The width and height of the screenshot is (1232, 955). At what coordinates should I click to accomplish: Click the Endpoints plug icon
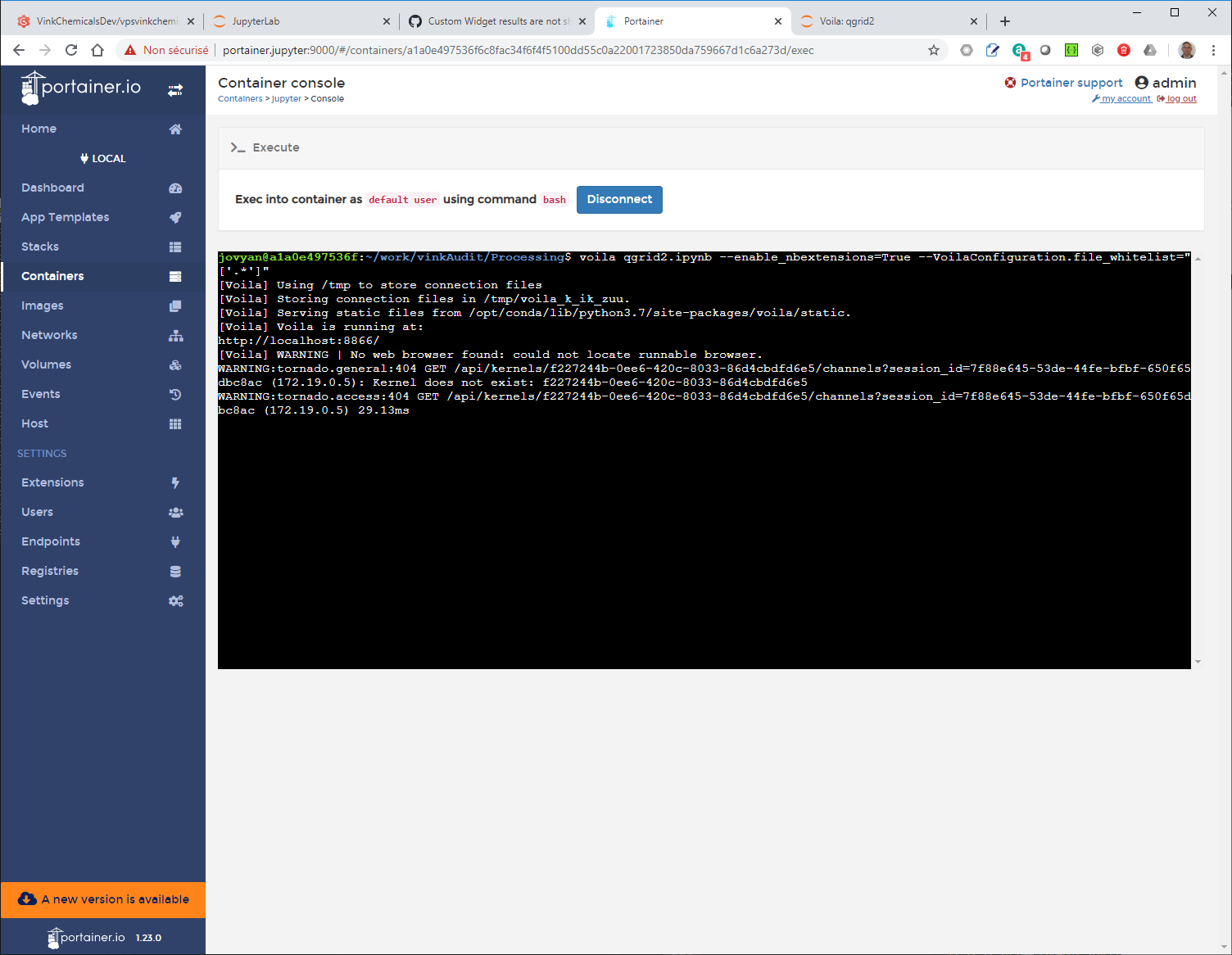point(175,541)
